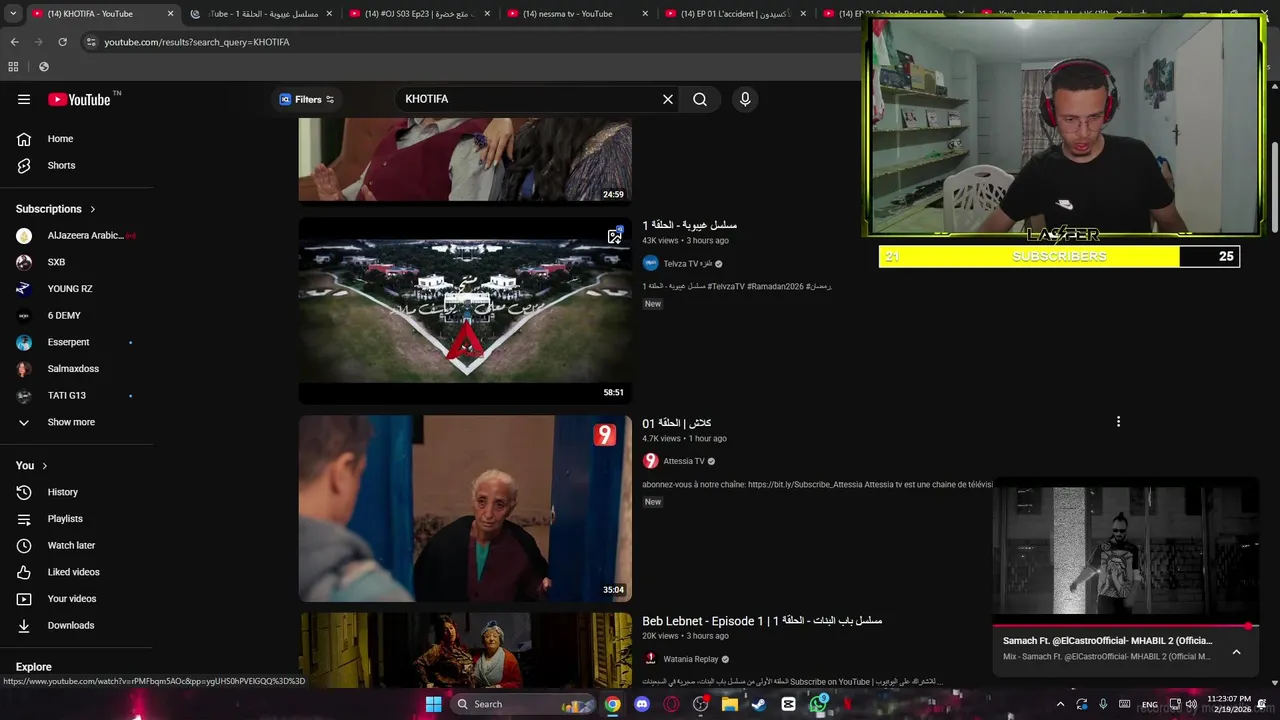This screenshot has width=1280, height=720.
Task: Switch to the EP 01 L'accident tab
Action: (x=735, y=14)
